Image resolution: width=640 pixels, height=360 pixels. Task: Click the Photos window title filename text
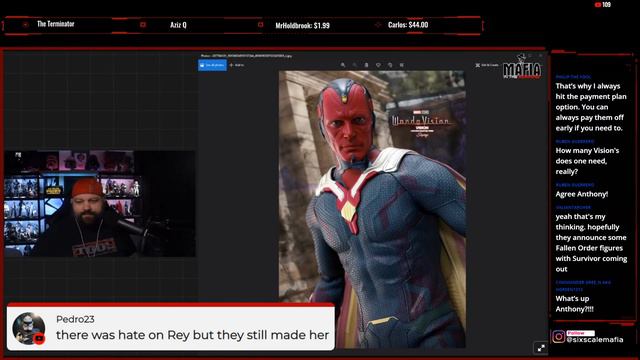tap(246, 56)
